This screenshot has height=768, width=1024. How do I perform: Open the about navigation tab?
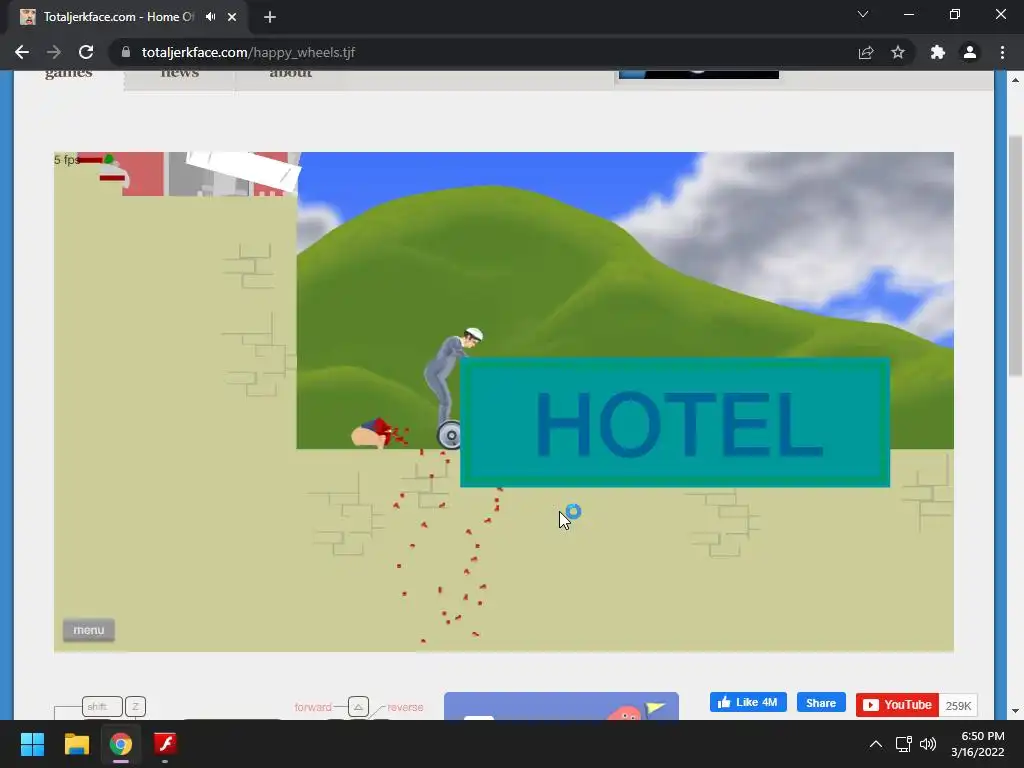pos(291,73)
